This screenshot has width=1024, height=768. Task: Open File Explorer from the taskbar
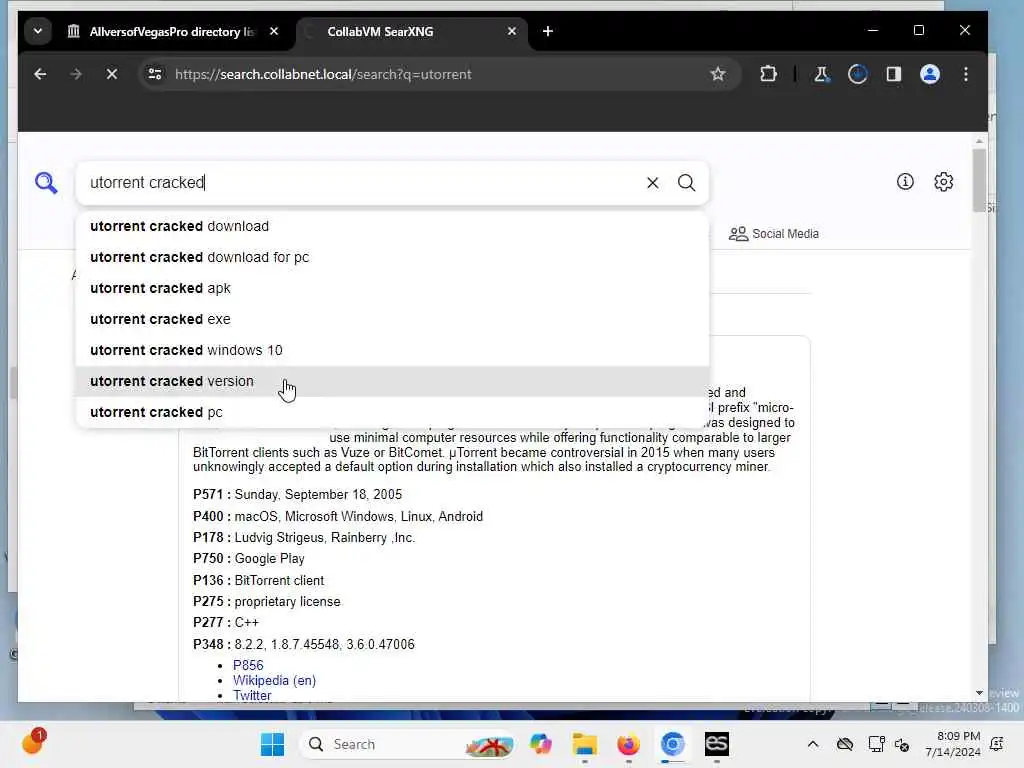pos(584,744)
